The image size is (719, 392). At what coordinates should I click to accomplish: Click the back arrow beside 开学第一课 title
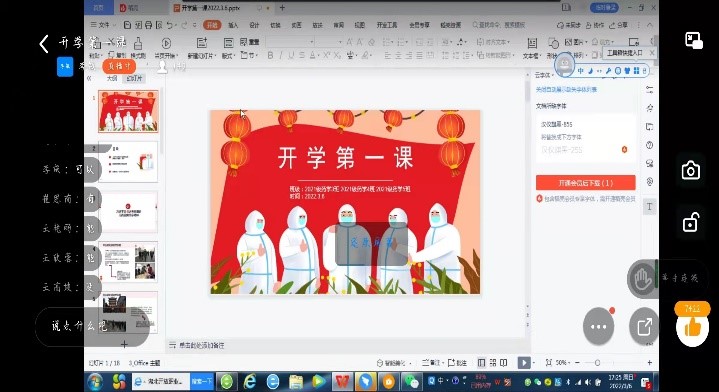[x=44, y=44]
